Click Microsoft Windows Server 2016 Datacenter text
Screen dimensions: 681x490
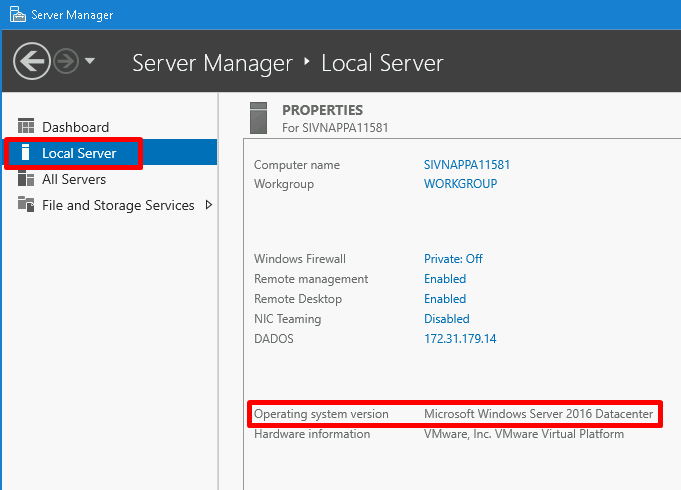(539, 414)
